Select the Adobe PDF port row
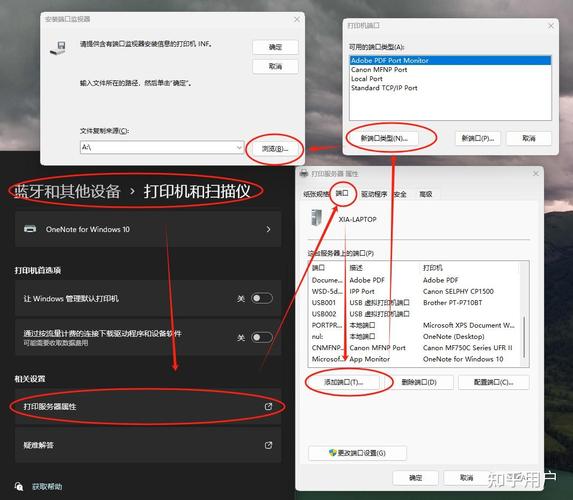 point(415,280)
